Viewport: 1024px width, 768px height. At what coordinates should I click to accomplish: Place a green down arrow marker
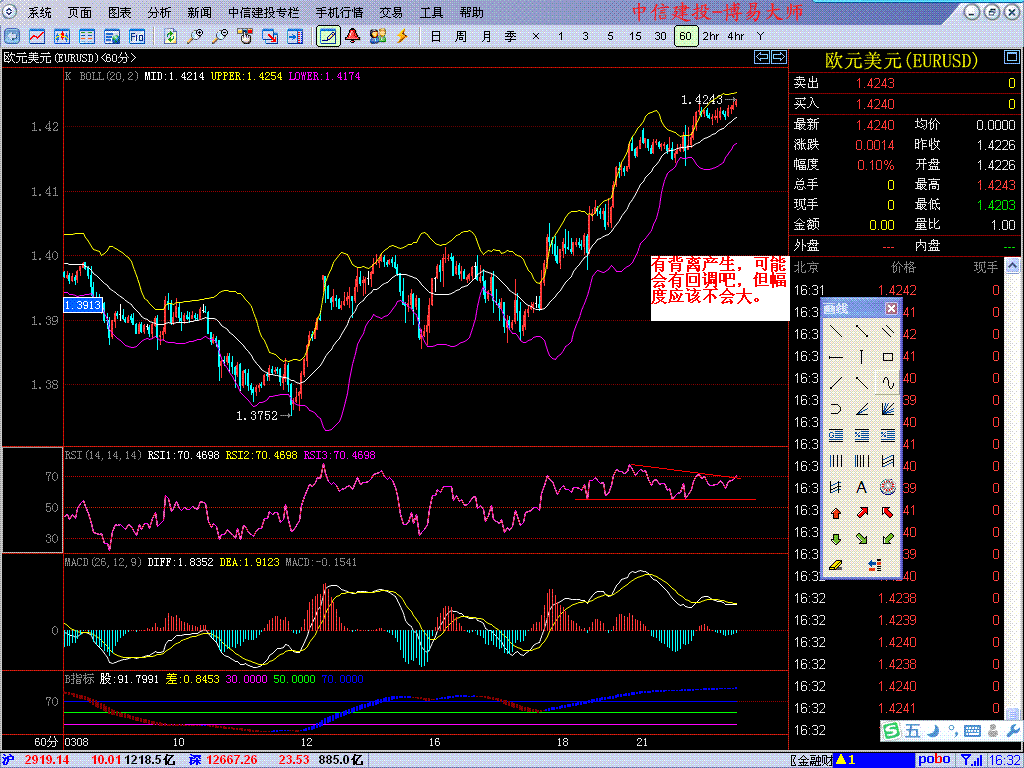[x=836, y=539]
